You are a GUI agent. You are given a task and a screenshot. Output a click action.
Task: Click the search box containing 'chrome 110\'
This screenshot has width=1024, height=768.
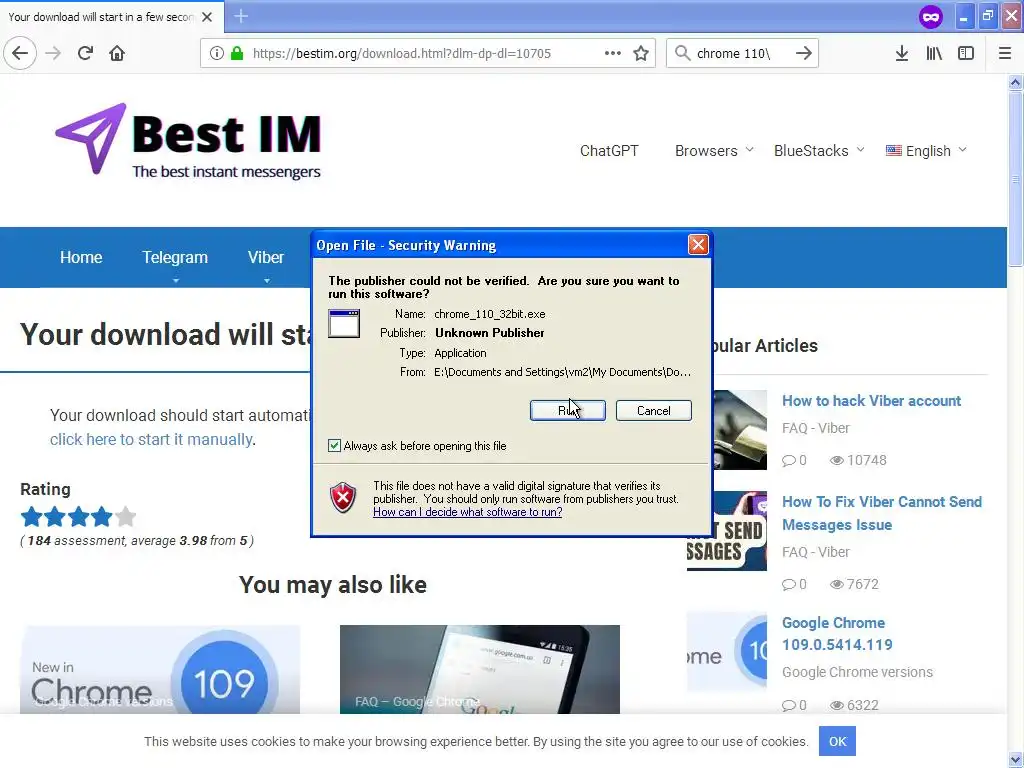pos(742,53)
